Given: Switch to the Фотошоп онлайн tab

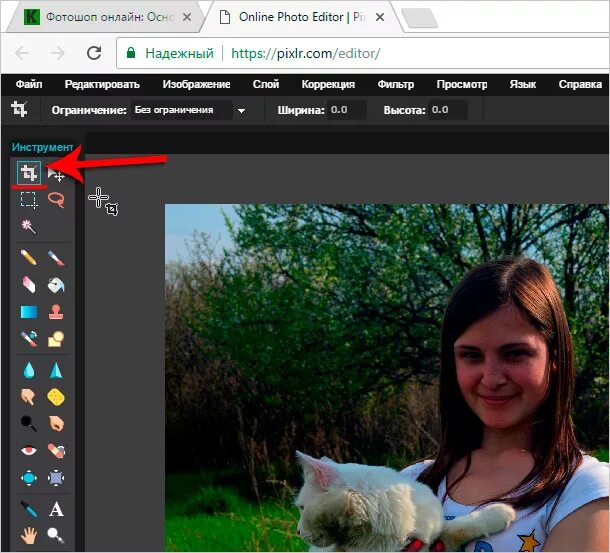Looking at the screenshot, I should click(x=105, y=17).
